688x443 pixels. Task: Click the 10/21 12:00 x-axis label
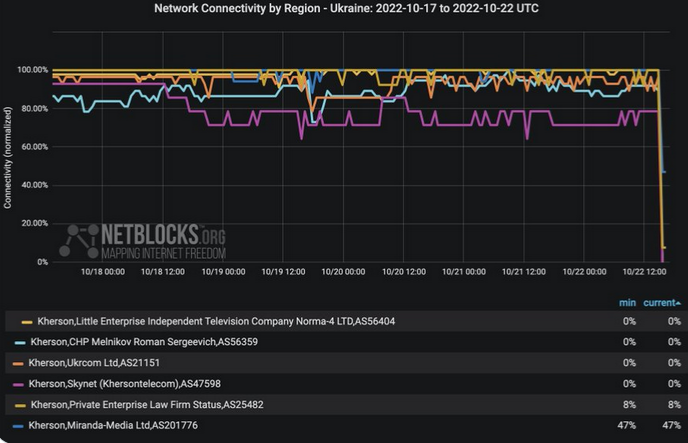524,272
